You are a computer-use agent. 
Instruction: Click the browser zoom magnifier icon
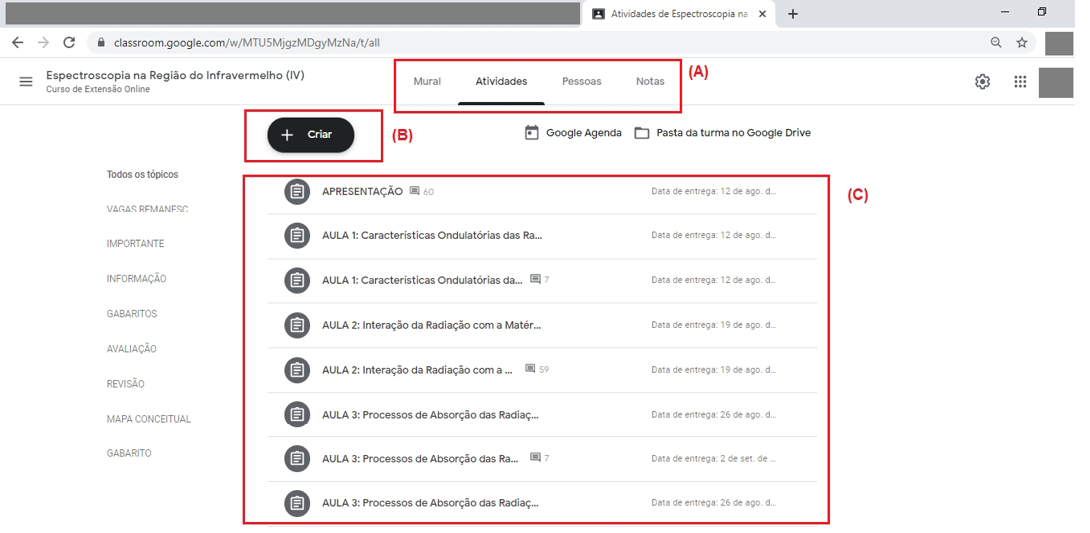pyautogui.click(x=996, y=43)
